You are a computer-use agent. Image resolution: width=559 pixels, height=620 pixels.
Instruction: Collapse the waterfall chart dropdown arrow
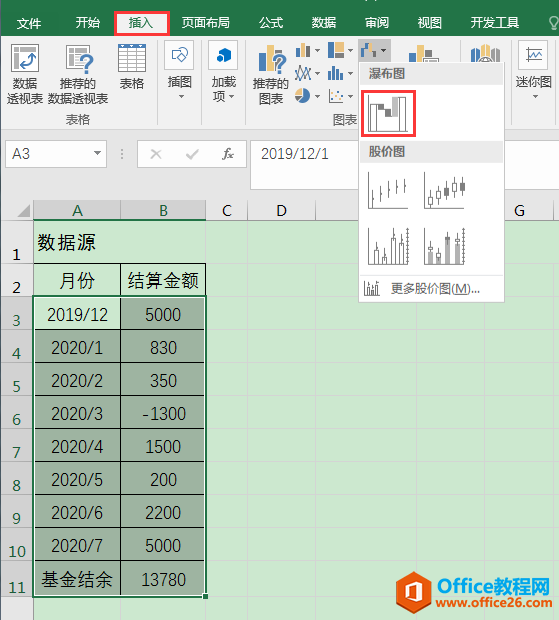coord(383,51)
